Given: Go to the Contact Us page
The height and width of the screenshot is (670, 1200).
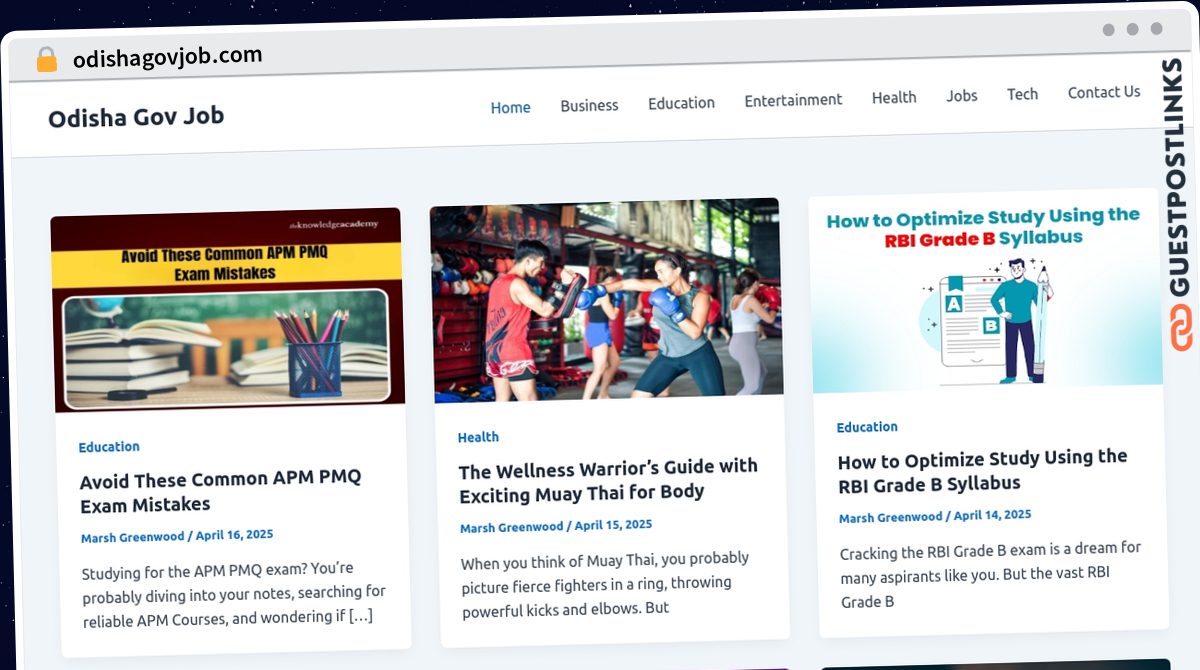Looking at the screenshot, I should [x=1104, y=92].
